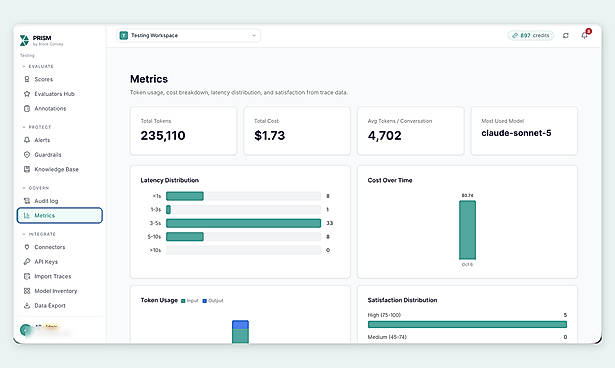The height and width of the screenshot is (368, 615).
Task: Click the Satisfaction Distribution title
Action: point(402,300)
